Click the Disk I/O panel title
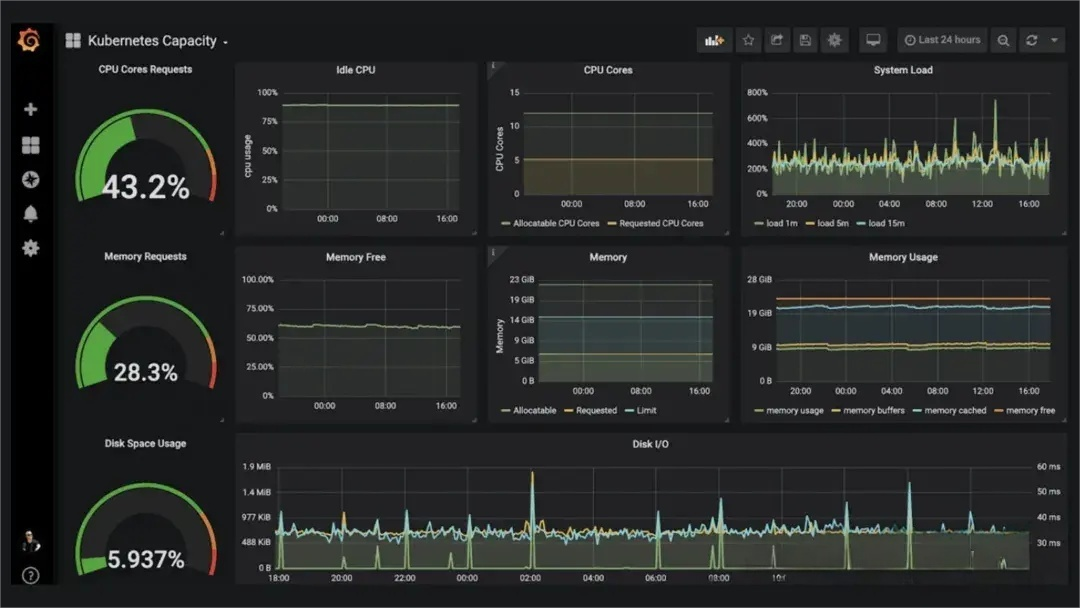The width and height of the screenshot is (1080, 608). pos(651,443)
